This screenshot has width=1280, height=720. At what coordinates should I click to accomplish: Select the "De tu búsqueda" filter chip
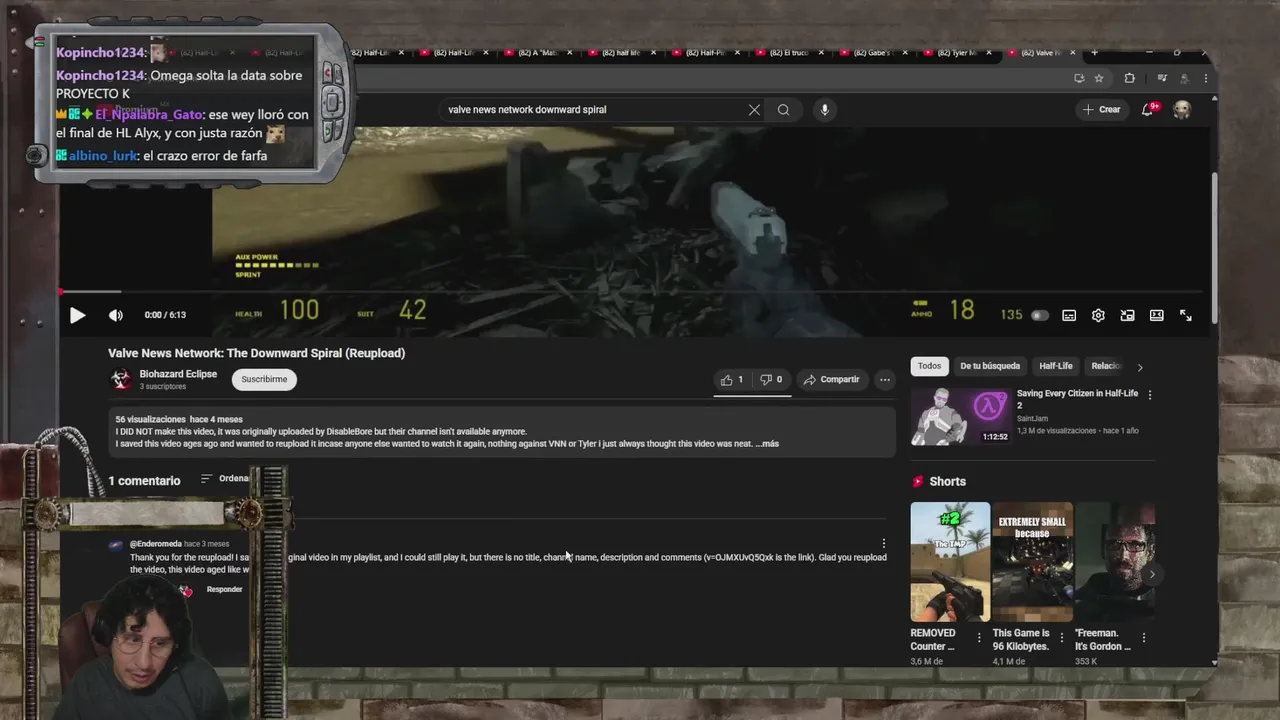(x=990, y=366)
